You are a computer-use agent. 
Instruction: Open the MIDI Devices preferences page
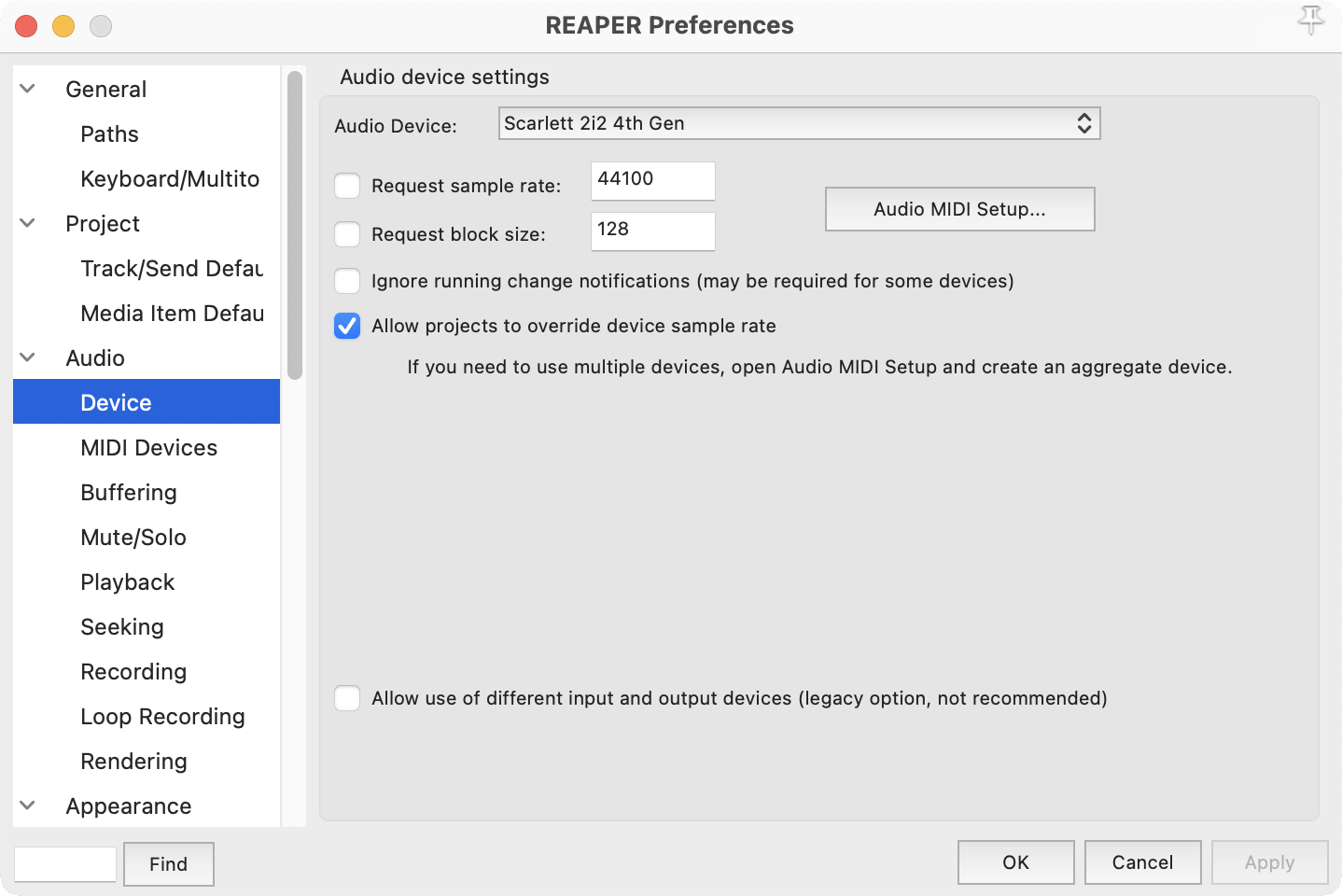(148, 448)
